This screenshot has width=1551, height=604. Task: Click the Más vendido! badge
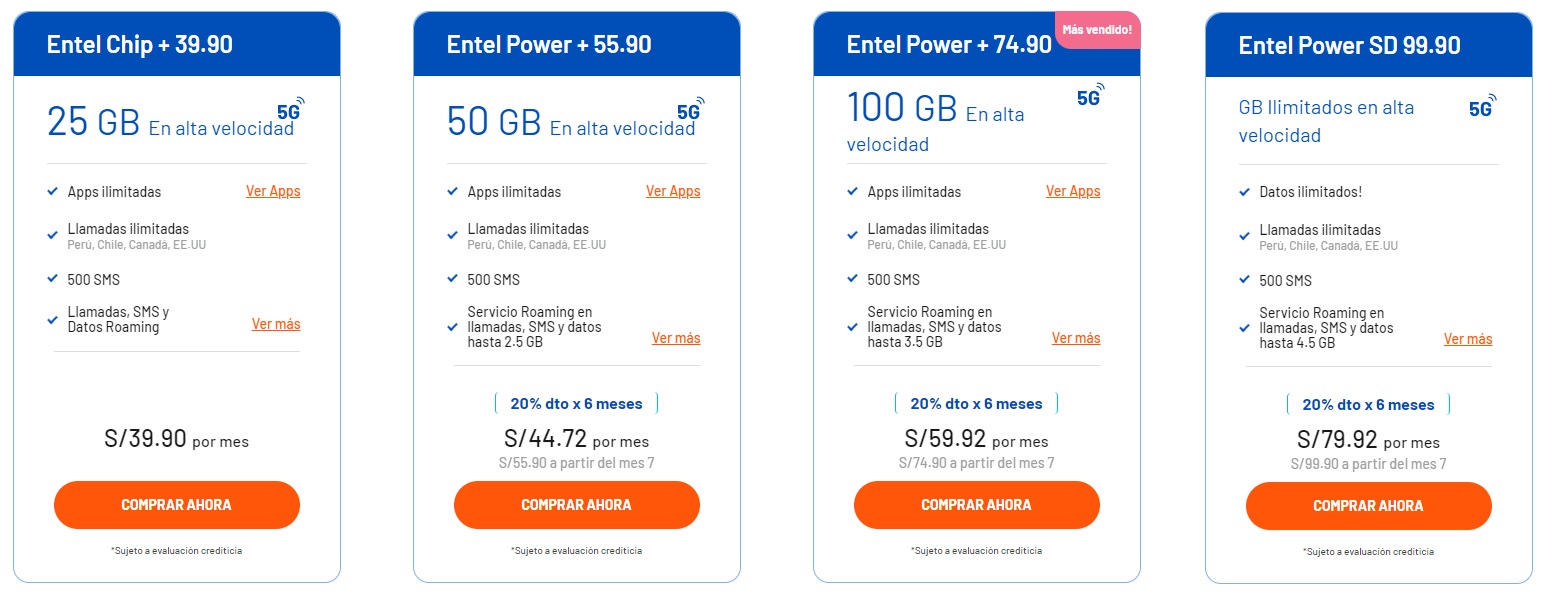pos(1097,30)
